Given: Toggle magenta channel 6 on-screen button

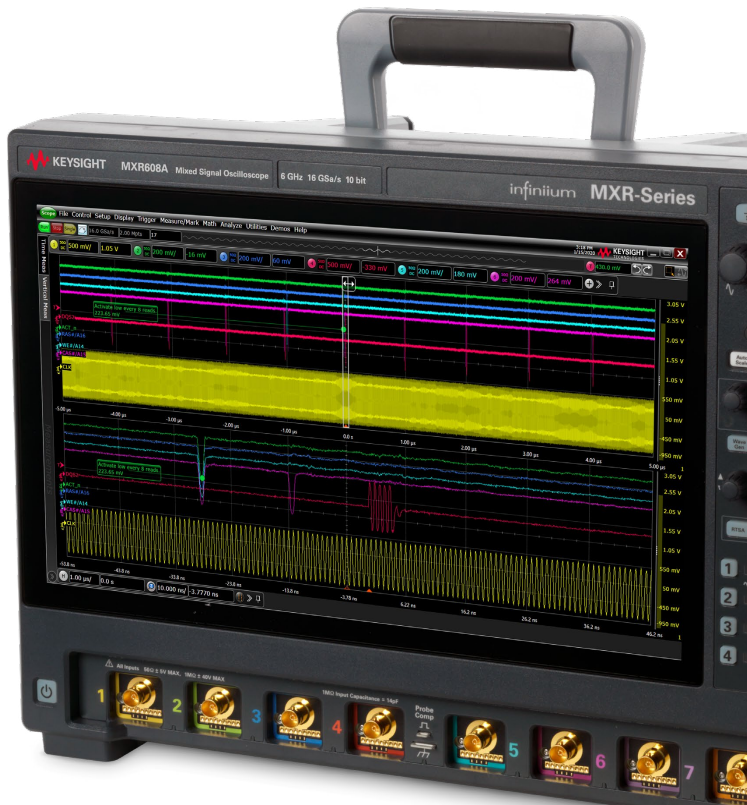Looking at the screenshot, I should (494, 277).
